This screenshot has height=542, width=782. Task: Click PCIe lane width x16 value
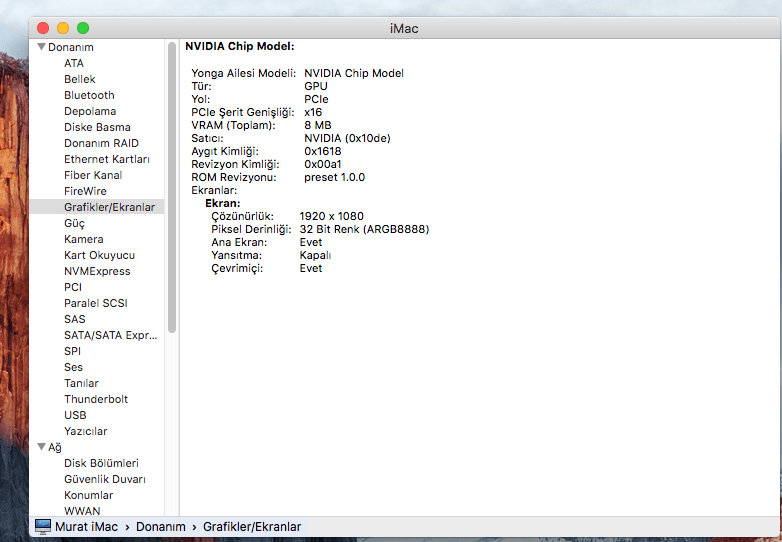click(x=313, y=112)
